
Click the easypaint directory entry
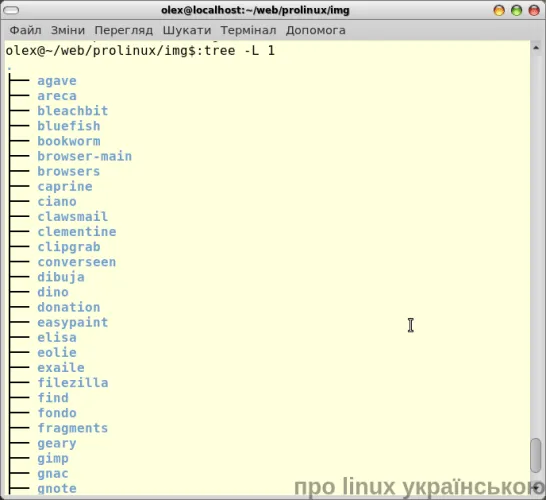(x=73, y=322)
